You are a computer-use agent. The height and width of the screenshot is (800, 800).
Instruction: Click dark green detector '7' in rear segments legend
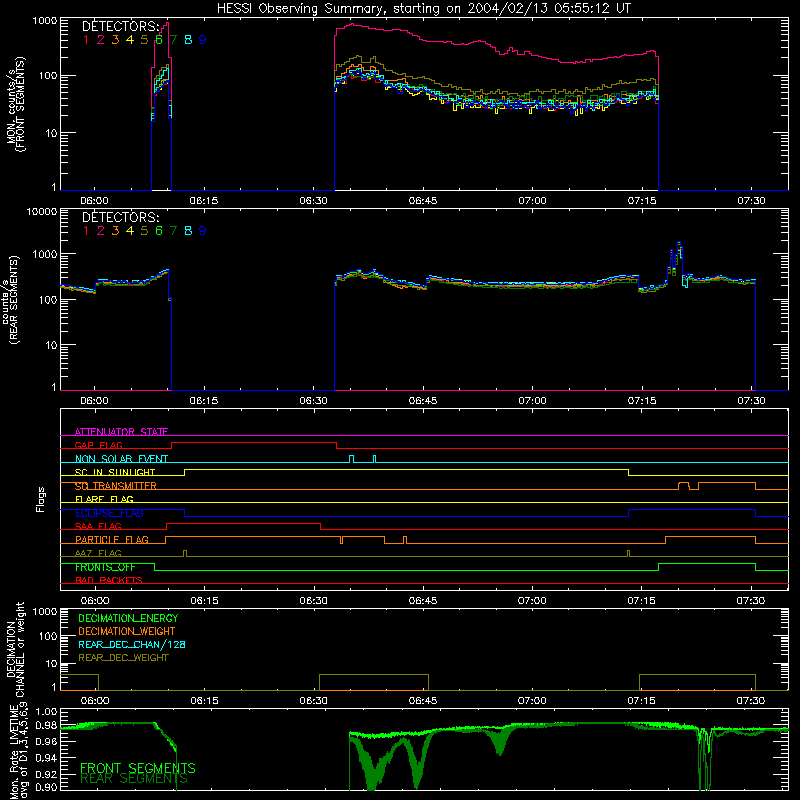[x=173, y=231]
